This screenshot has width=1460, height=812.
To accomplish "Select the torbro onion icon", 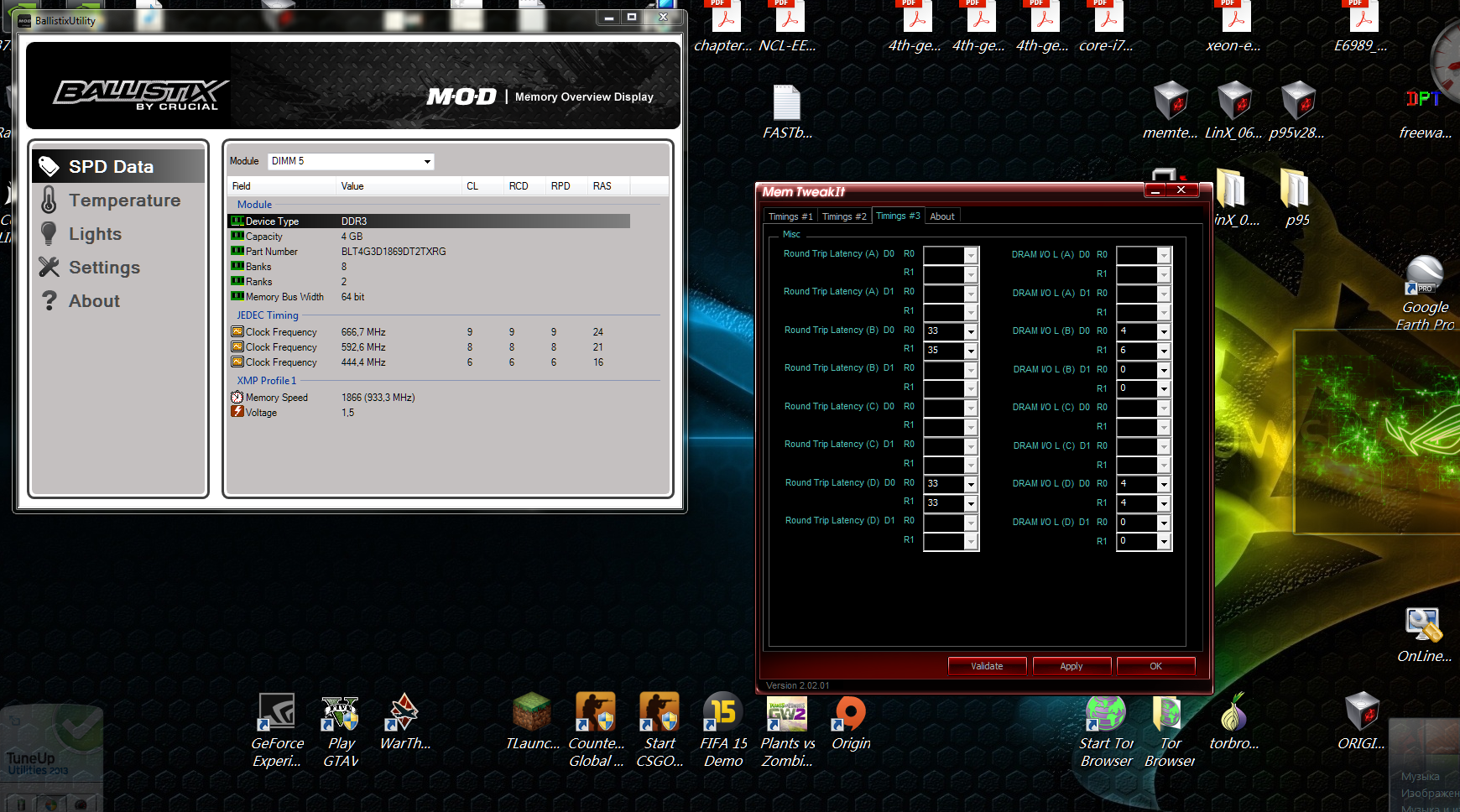I will 1233,722.
